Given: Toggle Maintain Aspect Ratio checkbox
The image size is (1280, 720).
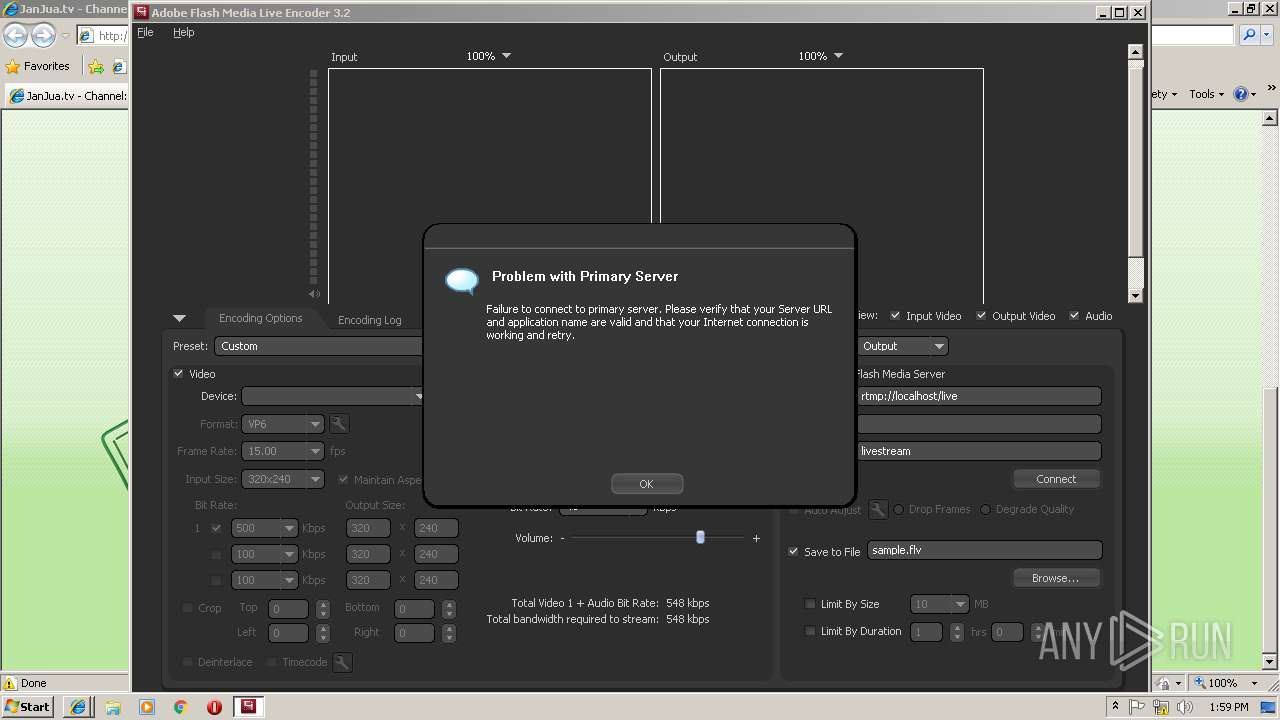Looking at the screenshot, I should point(344,480).
